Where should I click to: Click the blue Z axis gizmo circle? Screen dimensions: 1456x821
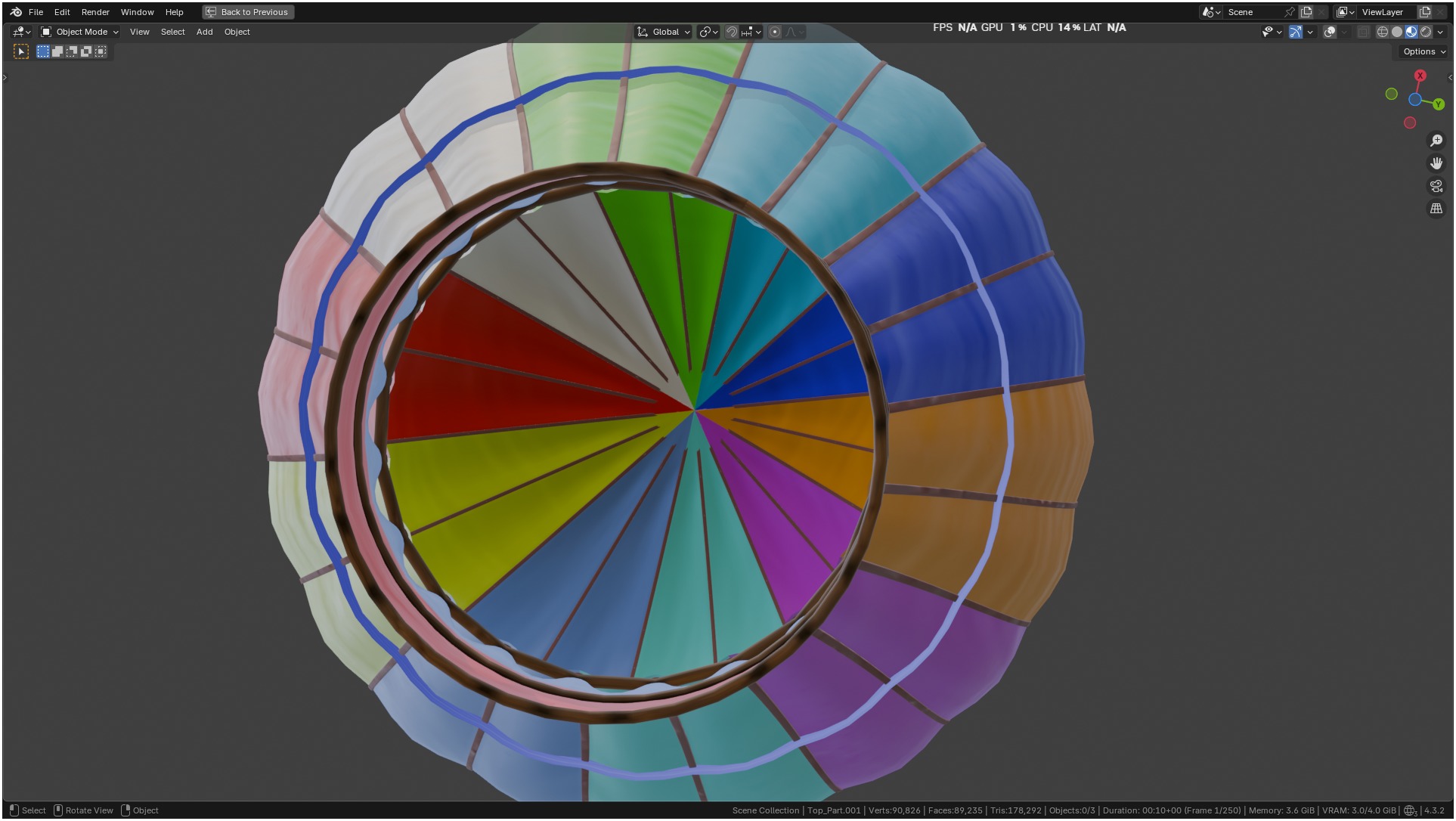tap(1415, 99)
